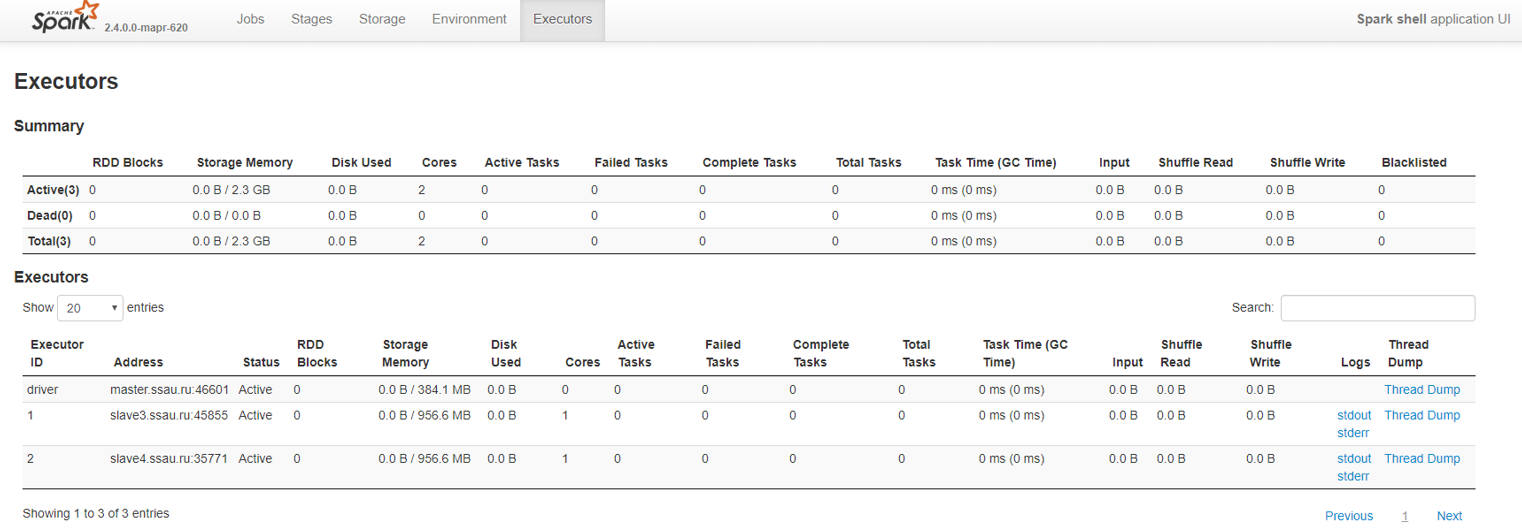The height and width of the screenshot is (529, 1522).
Task: Open Thread Dump for executor 1
Action: tap(1421, 415)
